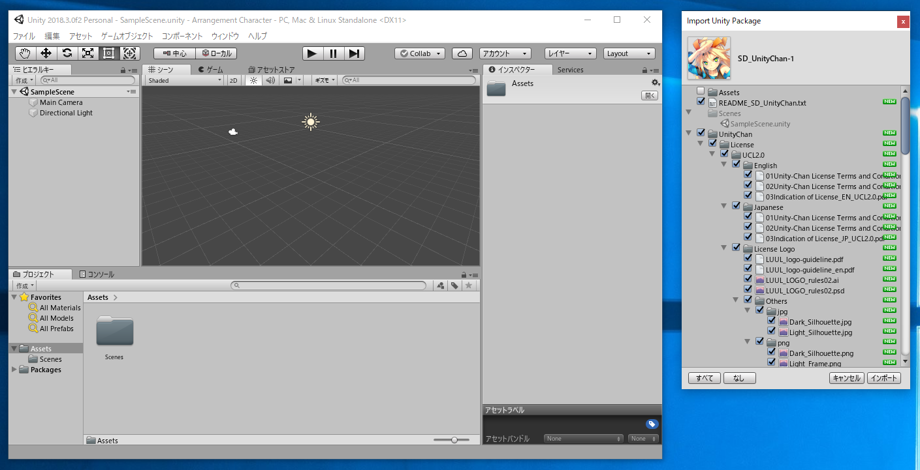920x470 pixels.
Task: Collapse the Favorites group in Project
Action: 14,297
